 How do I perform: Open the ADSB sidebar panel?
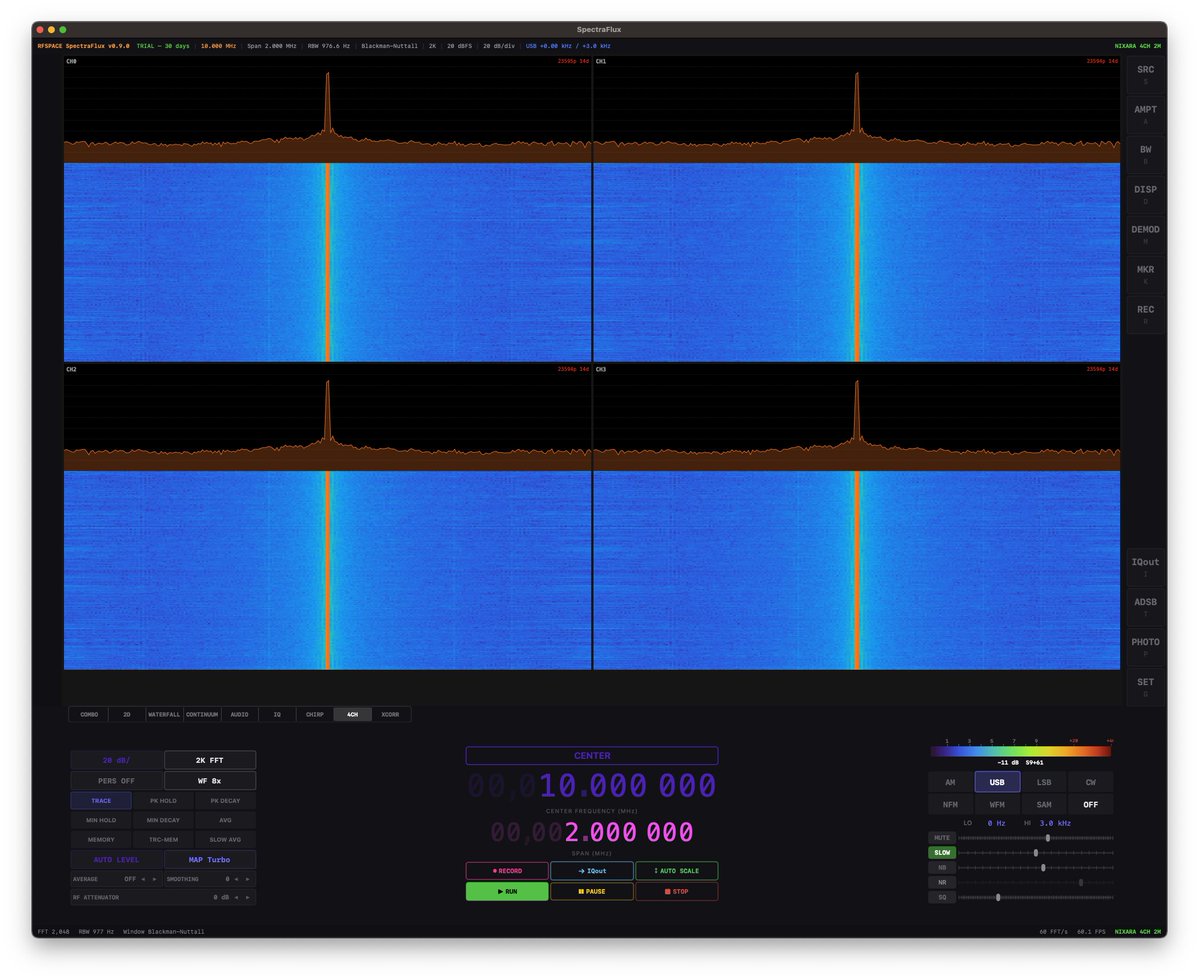[x=1145, y=607]
